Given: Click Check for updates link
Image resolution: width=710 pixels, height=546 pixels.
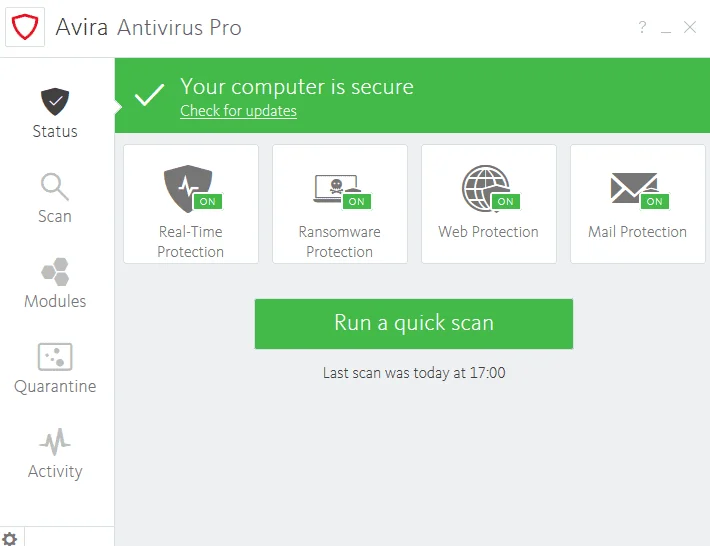Looking at the screenshot, I should click(238, 111).
